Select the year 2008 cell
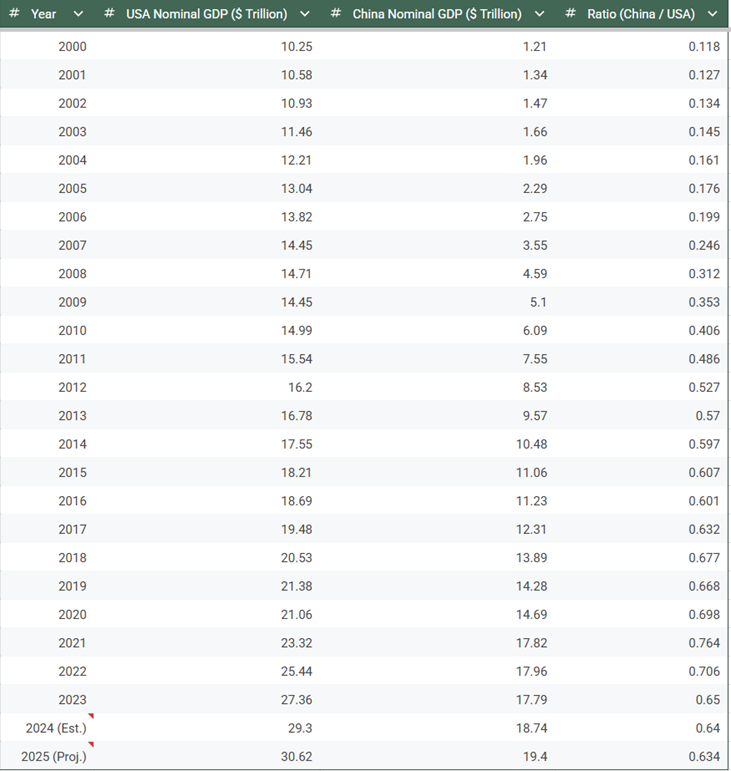The image size is (731, 771). (72, 274)
